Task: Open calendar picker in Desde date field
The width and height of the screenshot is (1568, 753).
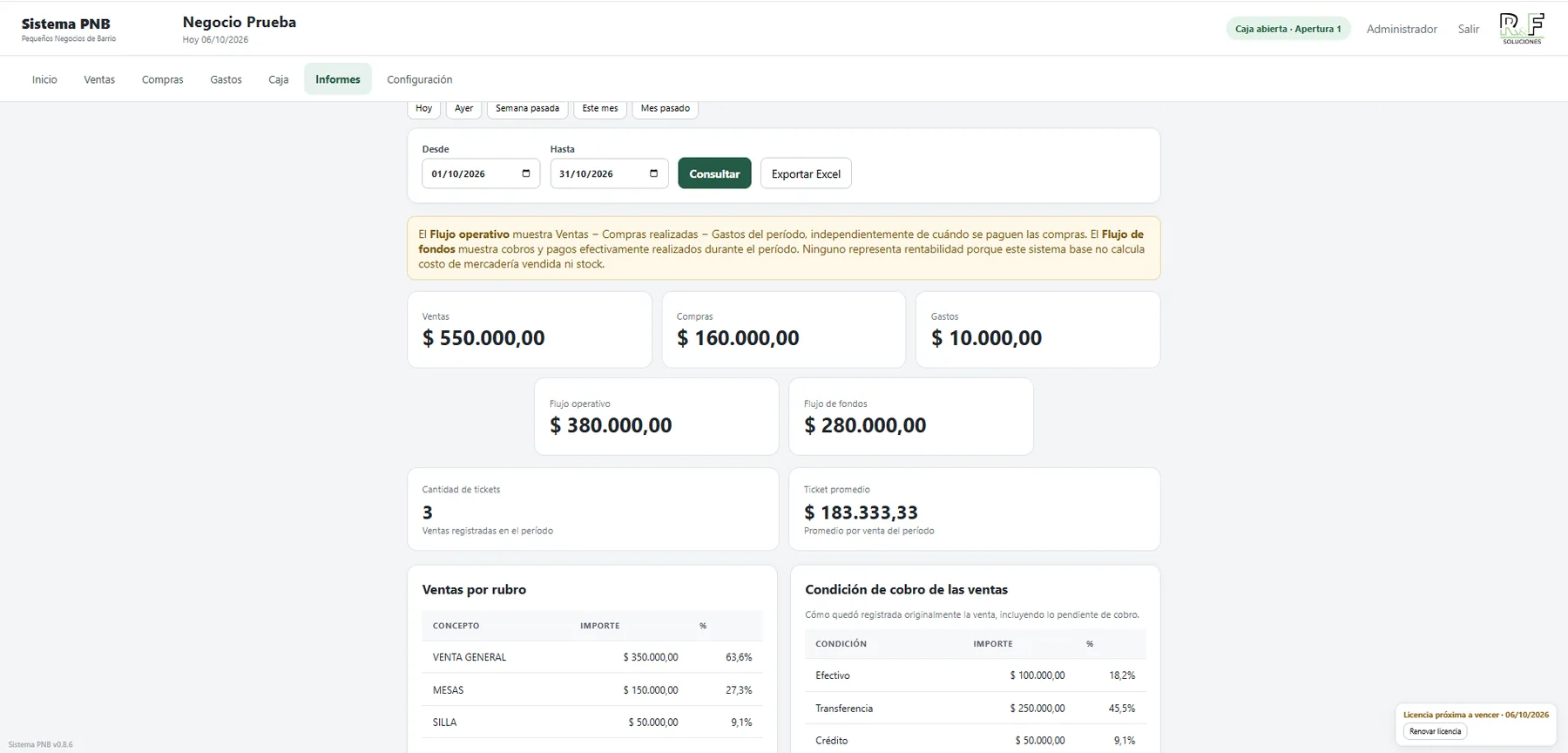Action: click(x=526, y=173)
